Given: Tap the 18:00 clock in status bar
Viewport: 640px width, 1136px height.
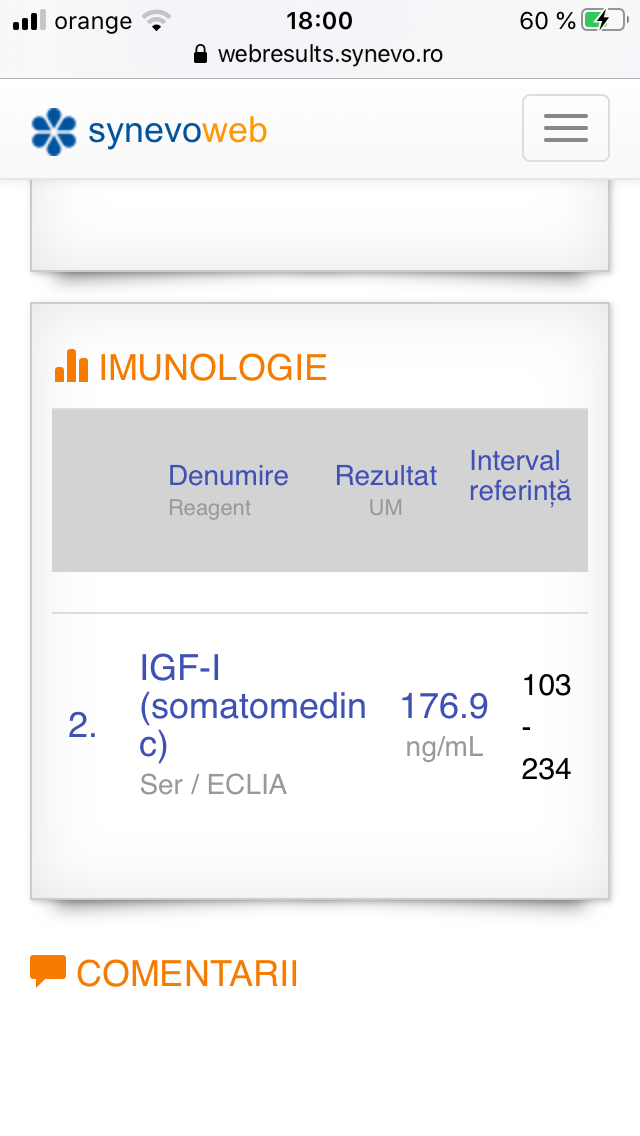Looking at the screenshot, I should 319,21.
